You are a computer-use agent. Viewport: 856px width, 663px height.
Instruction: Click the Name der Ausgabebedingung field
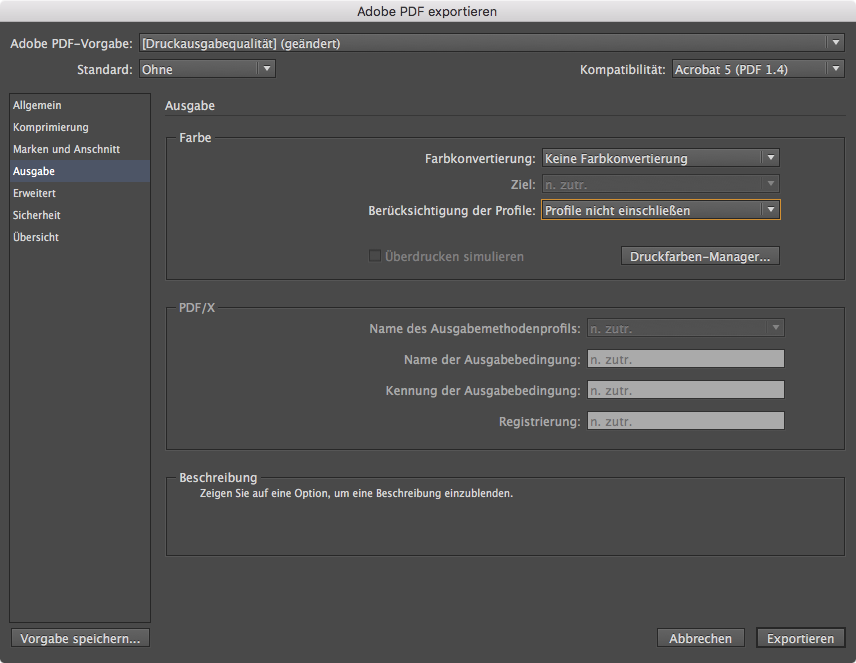(686, 359)
